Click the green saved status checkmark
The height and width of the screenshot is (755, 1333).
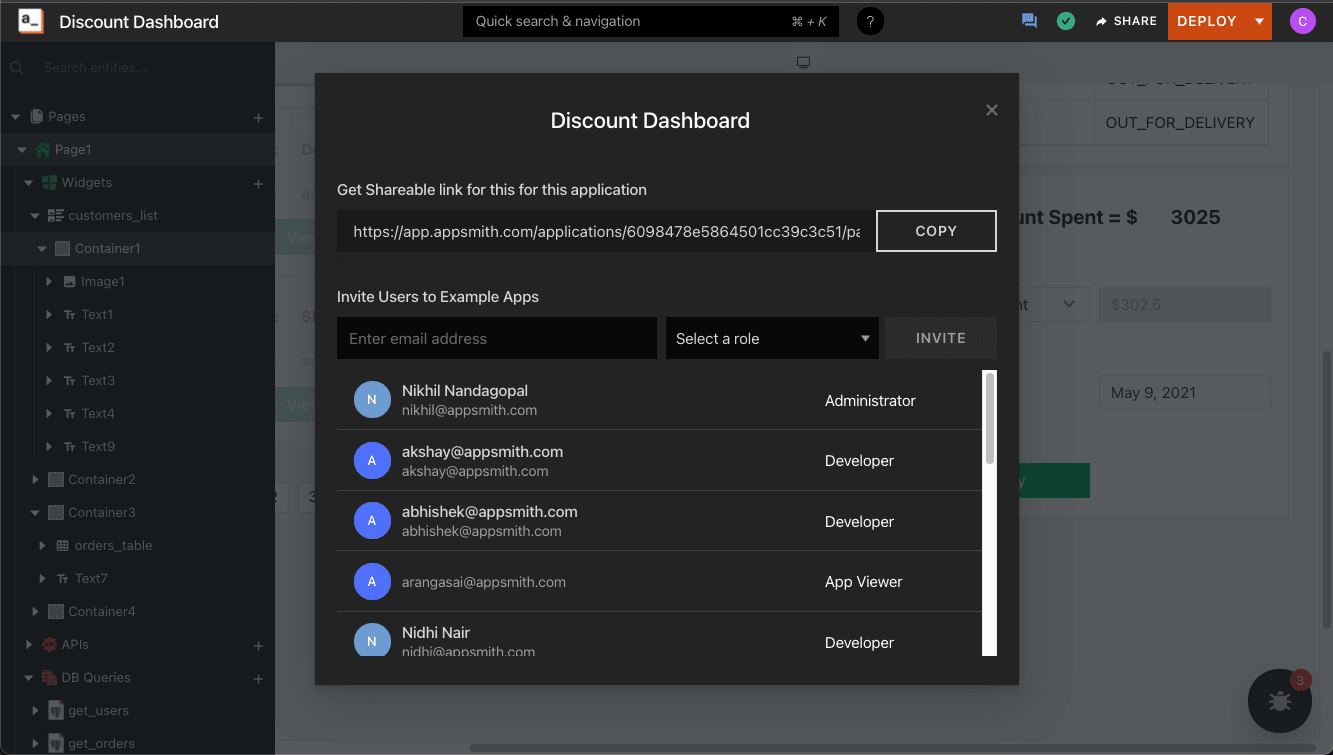(x=1066, y=21)
